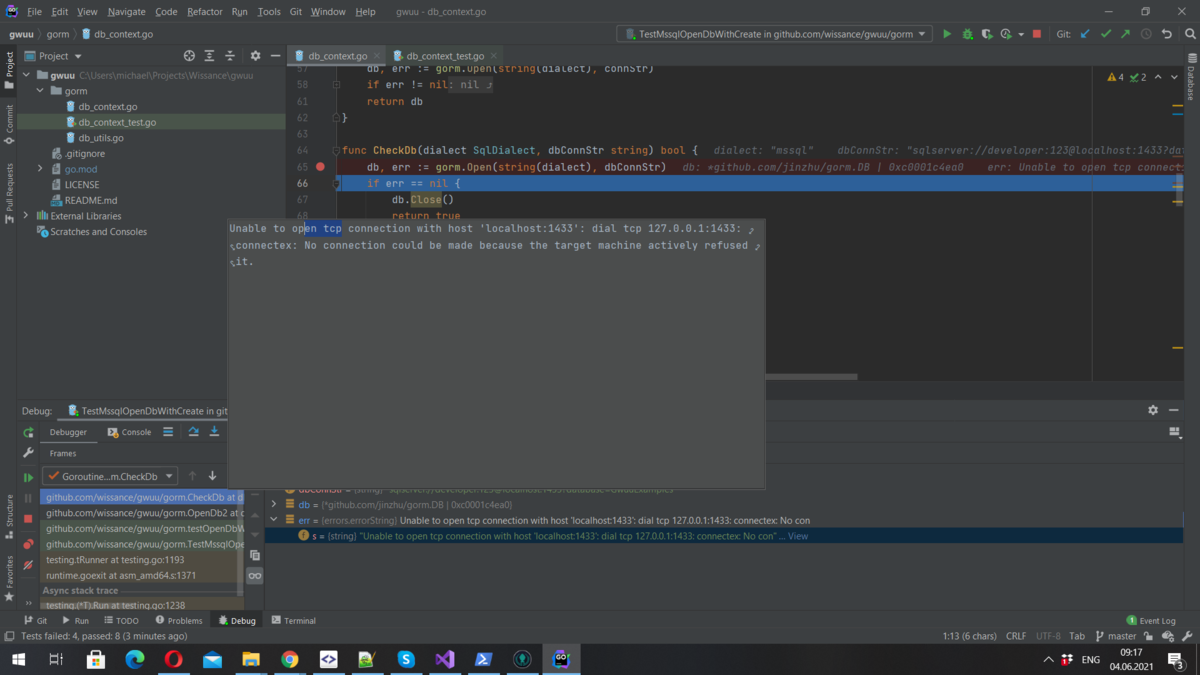Open the Goroutine...m.CheckDb frames dropdown

pyautogui.click(x=110, y=474)
